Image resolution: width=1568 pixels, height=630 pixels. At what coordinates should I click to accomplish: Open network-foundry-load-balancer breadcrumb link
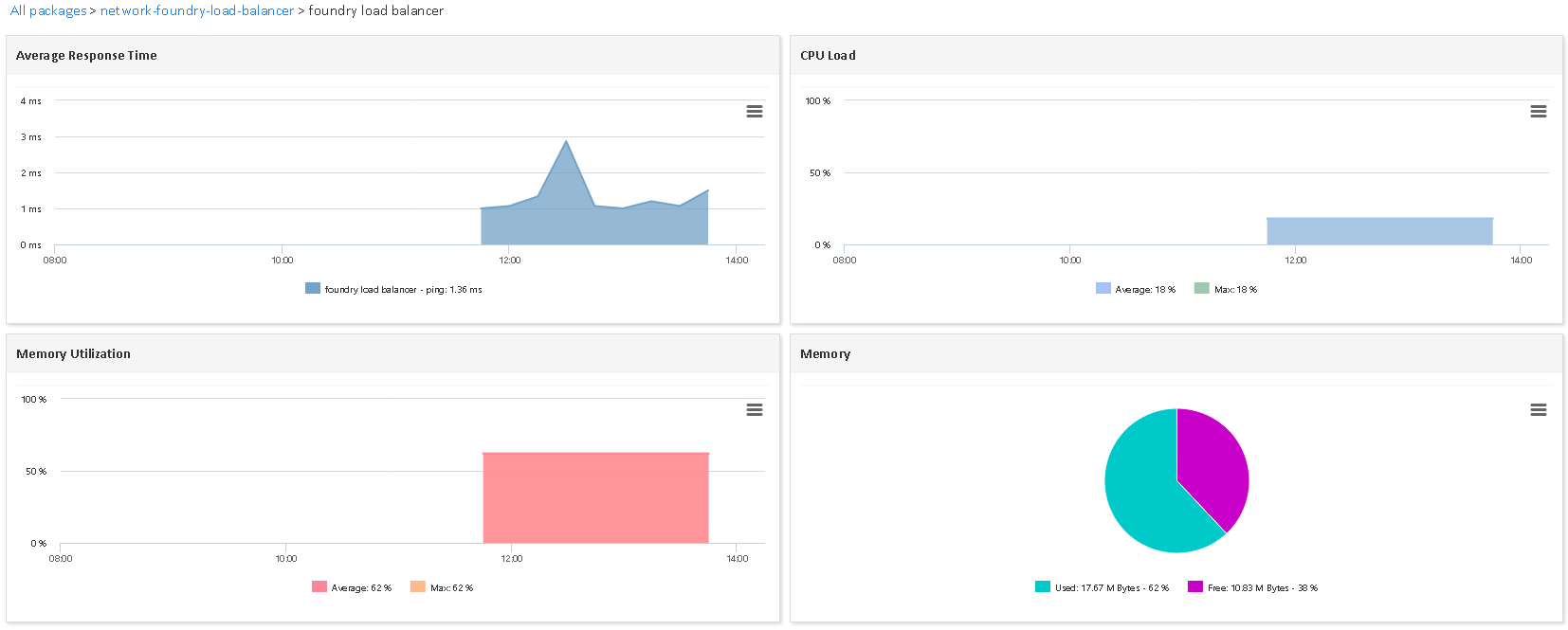point(197,10)
